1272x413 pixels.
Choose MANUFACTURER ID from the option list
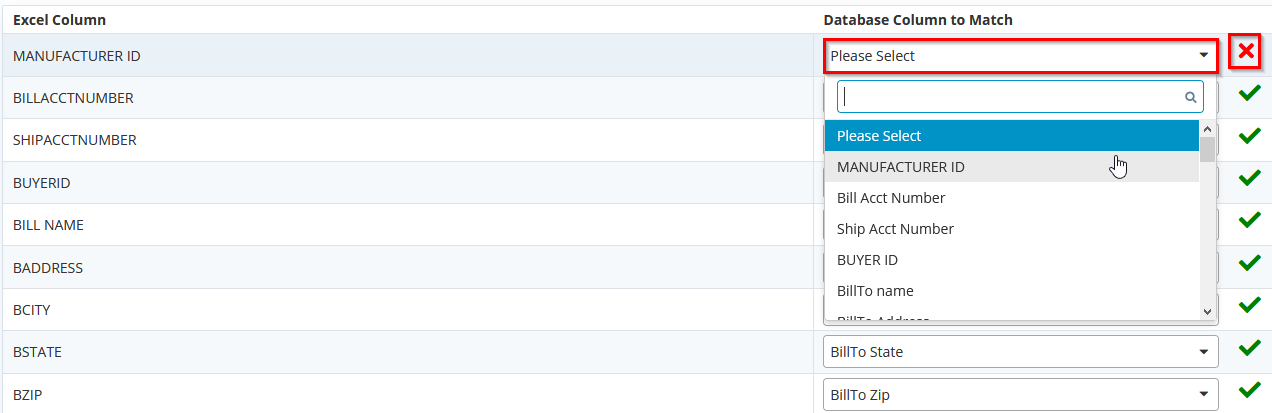pyautogui.click(x=1012, y=167)
